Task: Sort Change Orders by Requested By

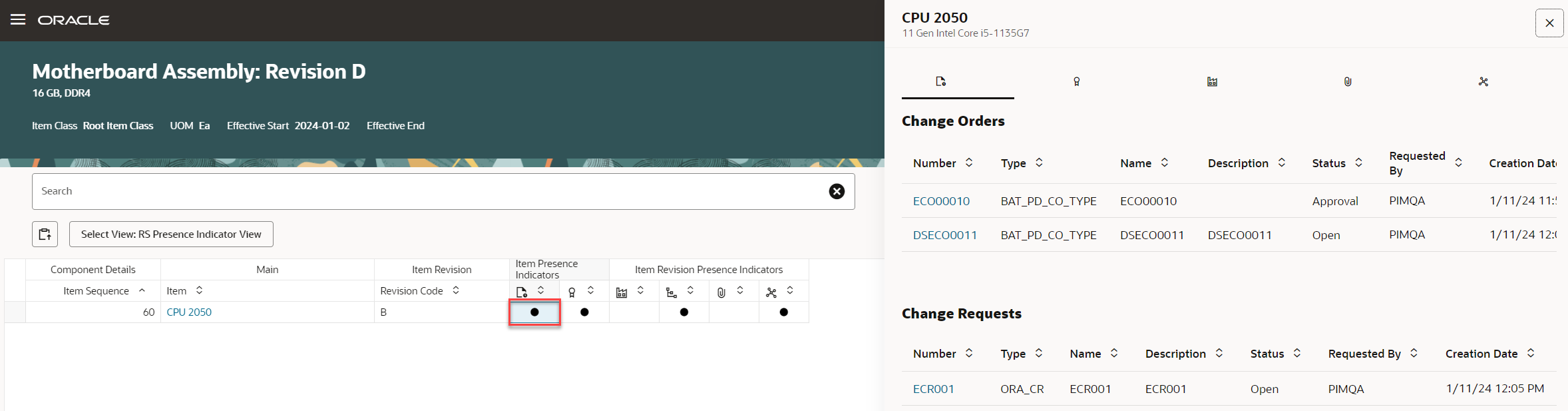Action: coord(1459,163)
